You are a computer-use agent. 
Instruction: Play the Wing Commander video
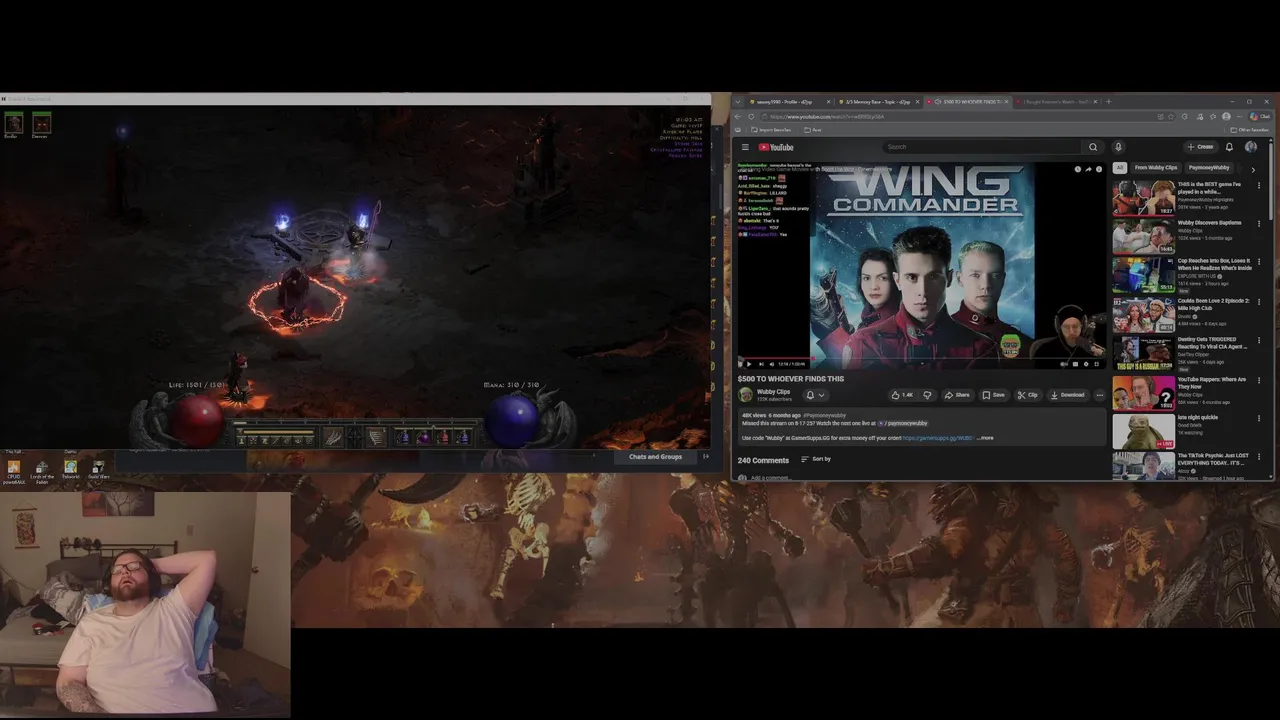click(x=747, y=364)
